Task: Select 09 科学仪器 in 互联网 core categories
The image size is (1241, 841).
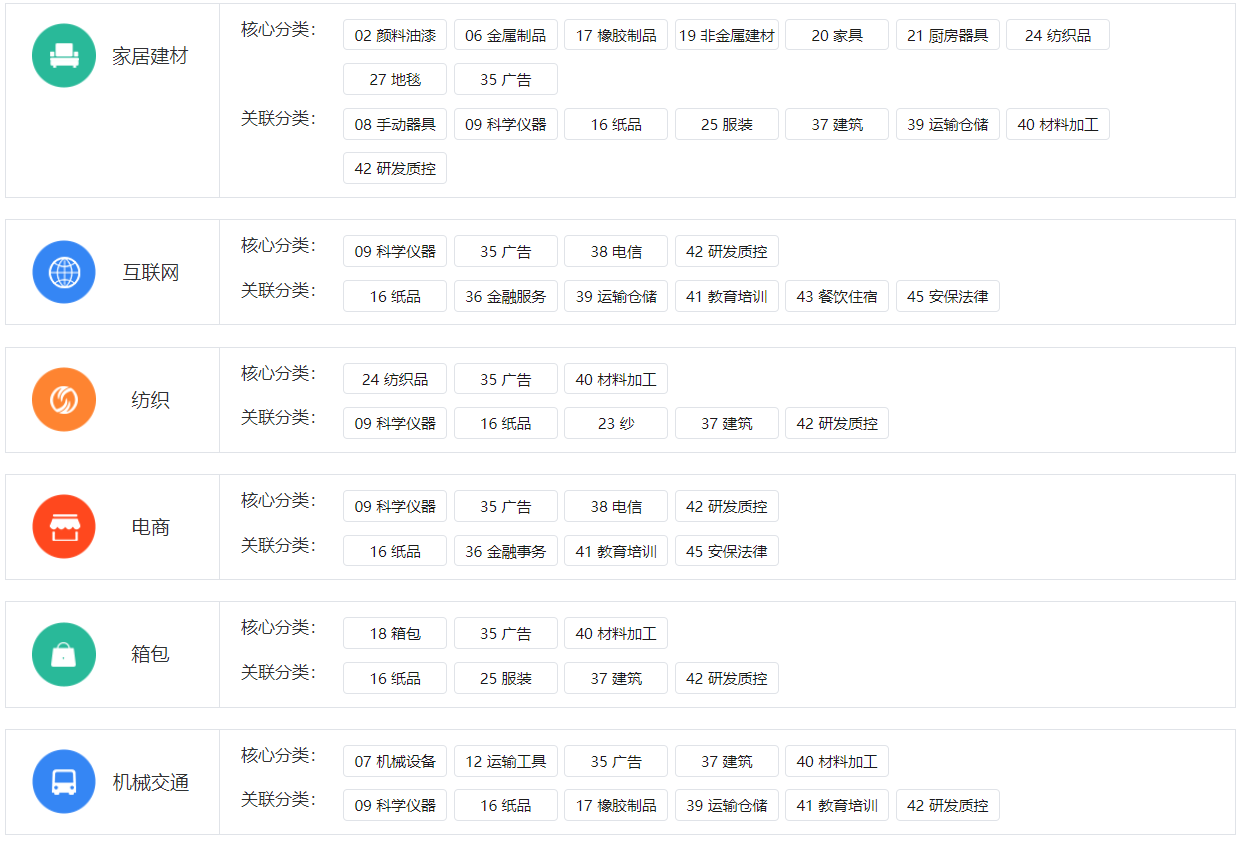Action: coord(395,251)
